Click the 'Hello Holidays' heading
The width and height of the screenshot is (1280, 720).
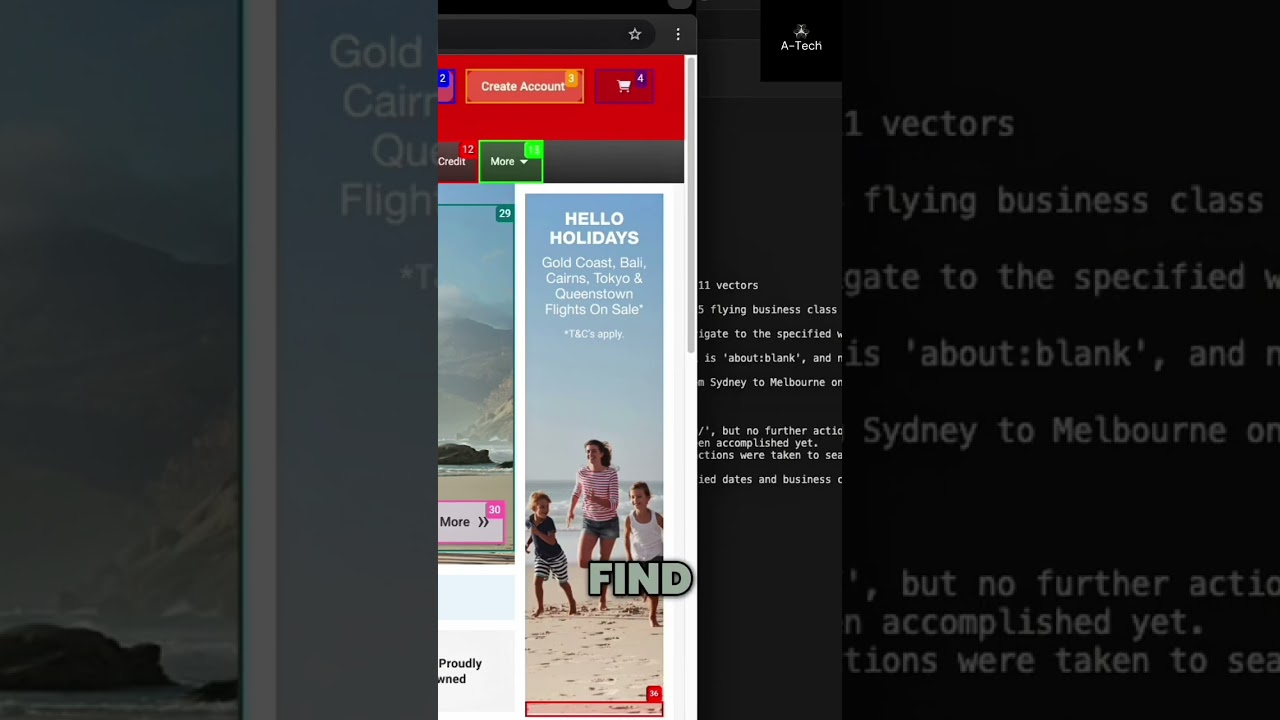[x=594, y=228]
